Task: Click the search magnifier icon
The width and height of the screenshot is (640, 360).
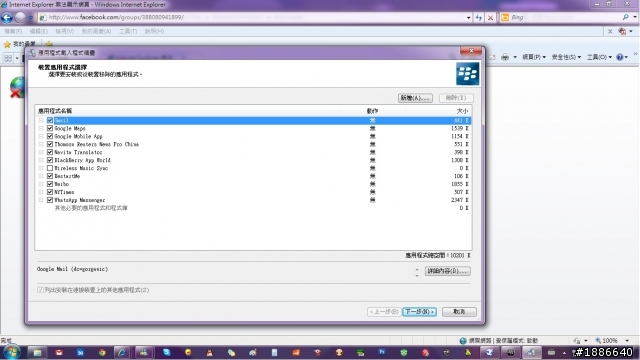Action: [x=626, y=17]
